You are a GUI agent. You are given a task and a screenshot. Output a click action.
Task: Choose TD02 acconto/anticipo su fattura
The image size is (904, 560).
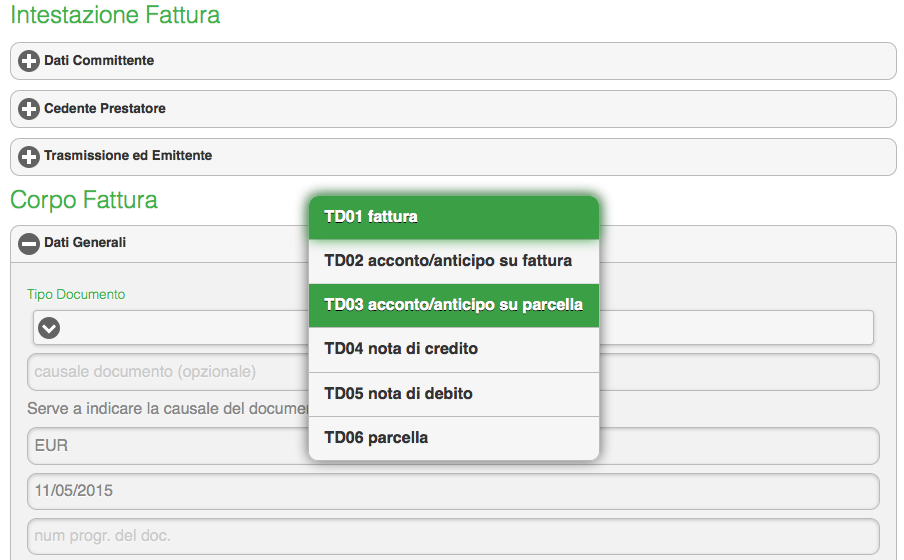click(x=453, y=261)
